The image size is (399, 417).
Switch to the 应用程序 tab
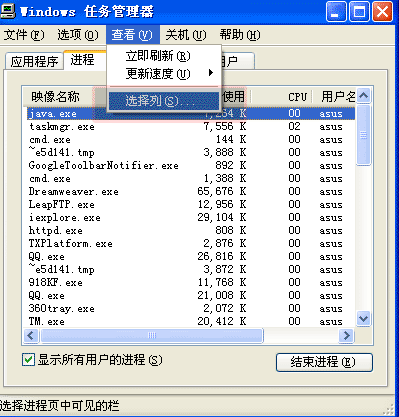(x=34, y=61)
